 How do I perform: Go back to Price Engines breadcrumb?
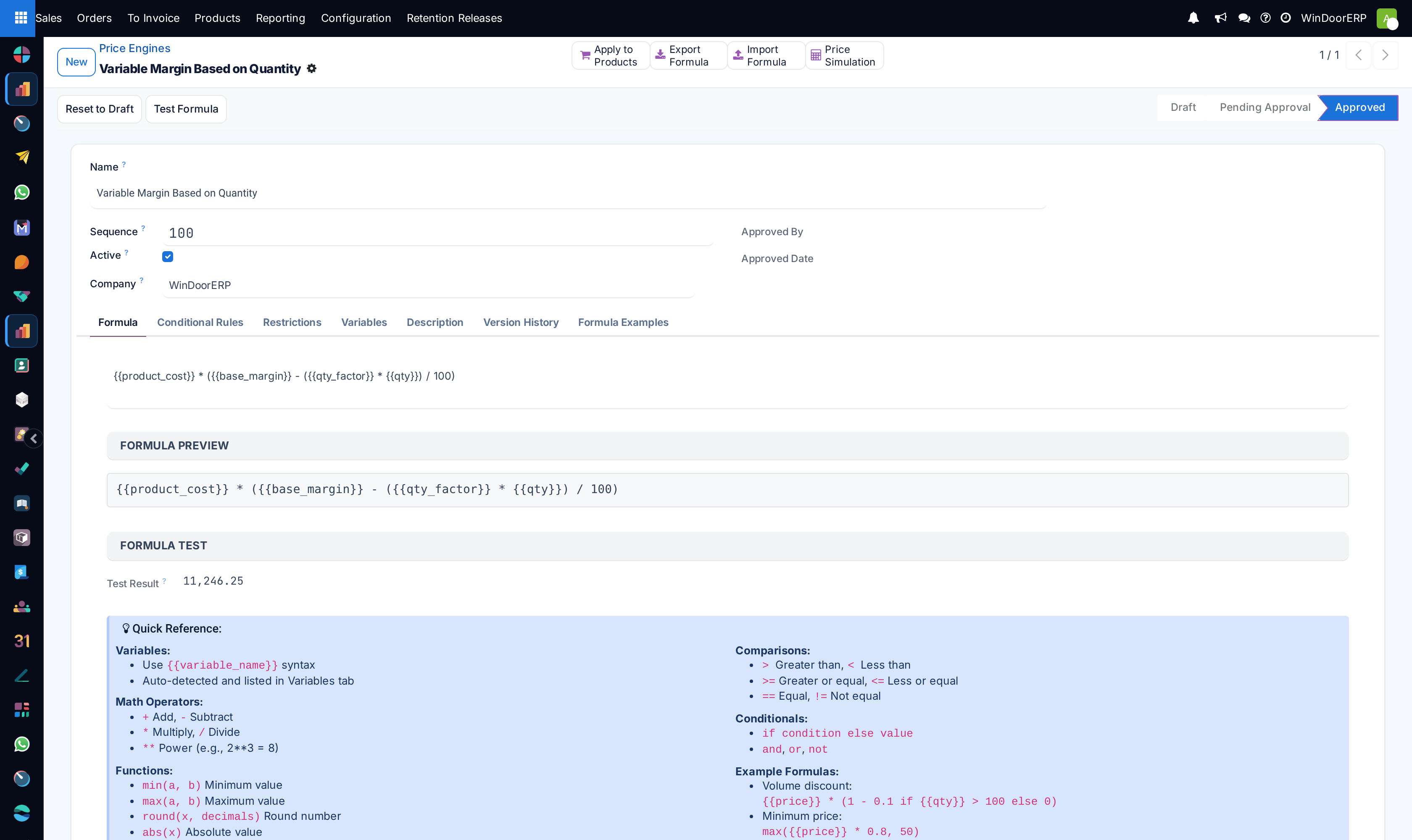134,48
